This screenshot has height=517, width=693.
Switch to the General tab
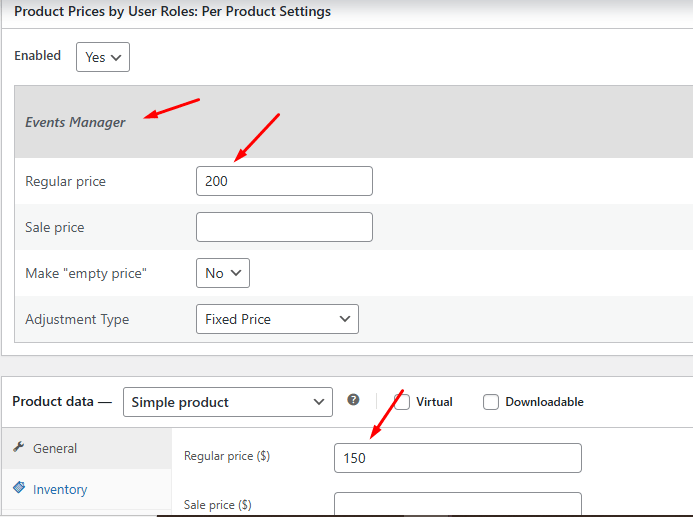click(x=55, y=448)
